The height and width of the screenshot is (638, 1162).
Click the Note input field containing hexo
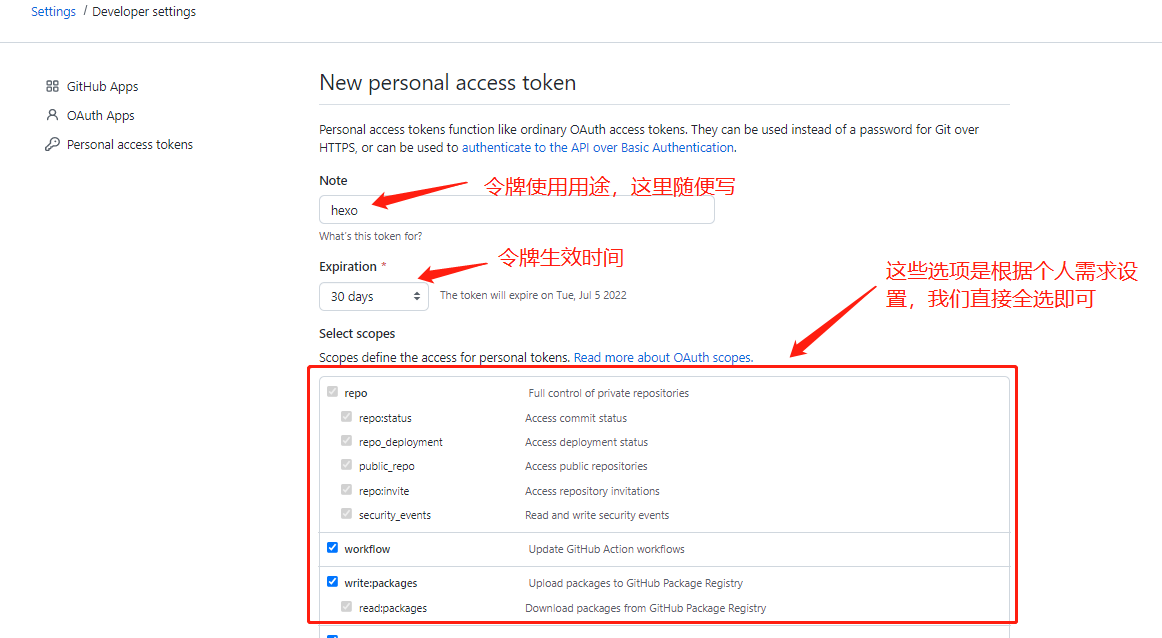(517, 210)
